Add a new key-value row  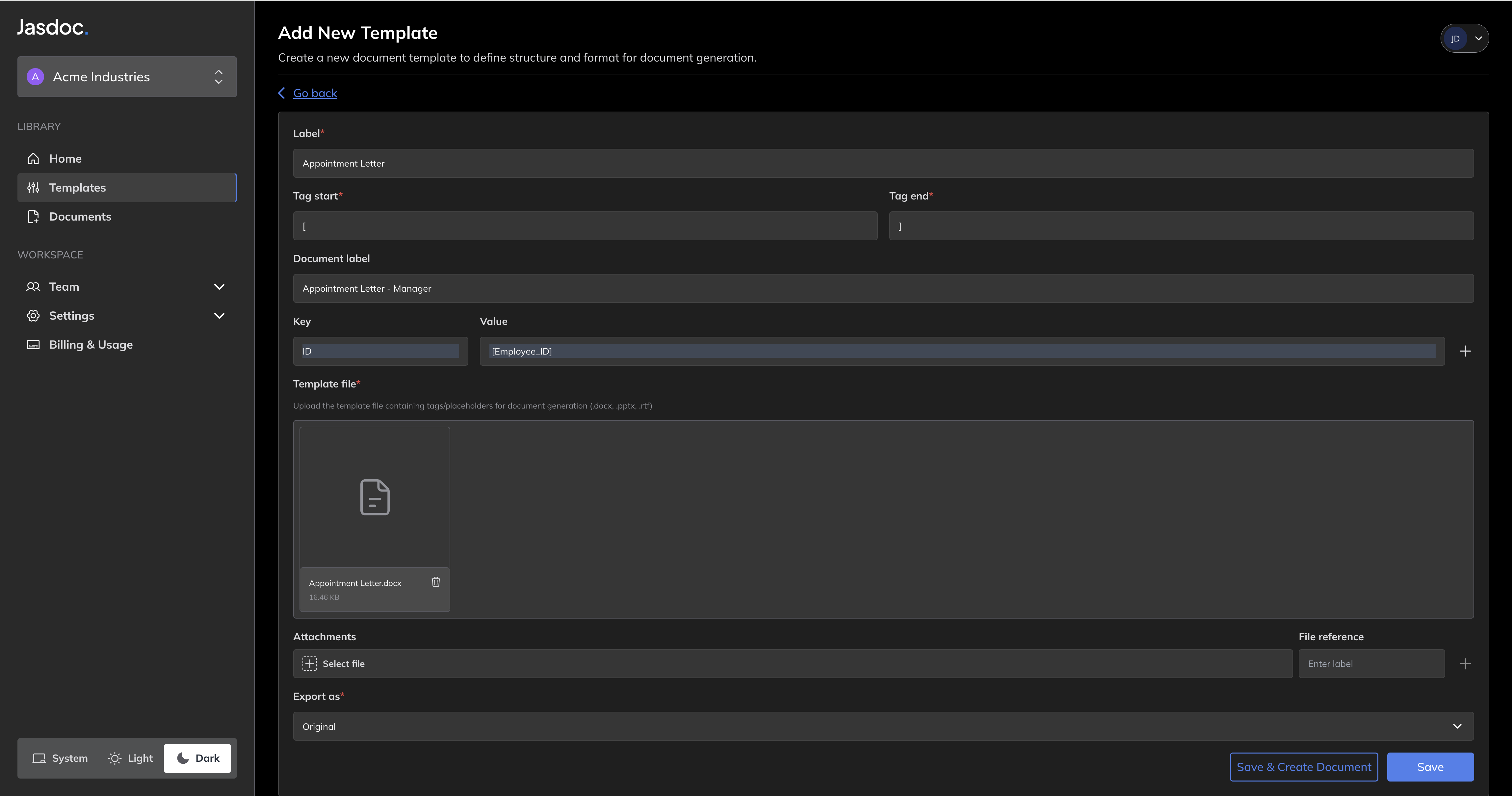pyautogui.click(x=1465, y=351)
